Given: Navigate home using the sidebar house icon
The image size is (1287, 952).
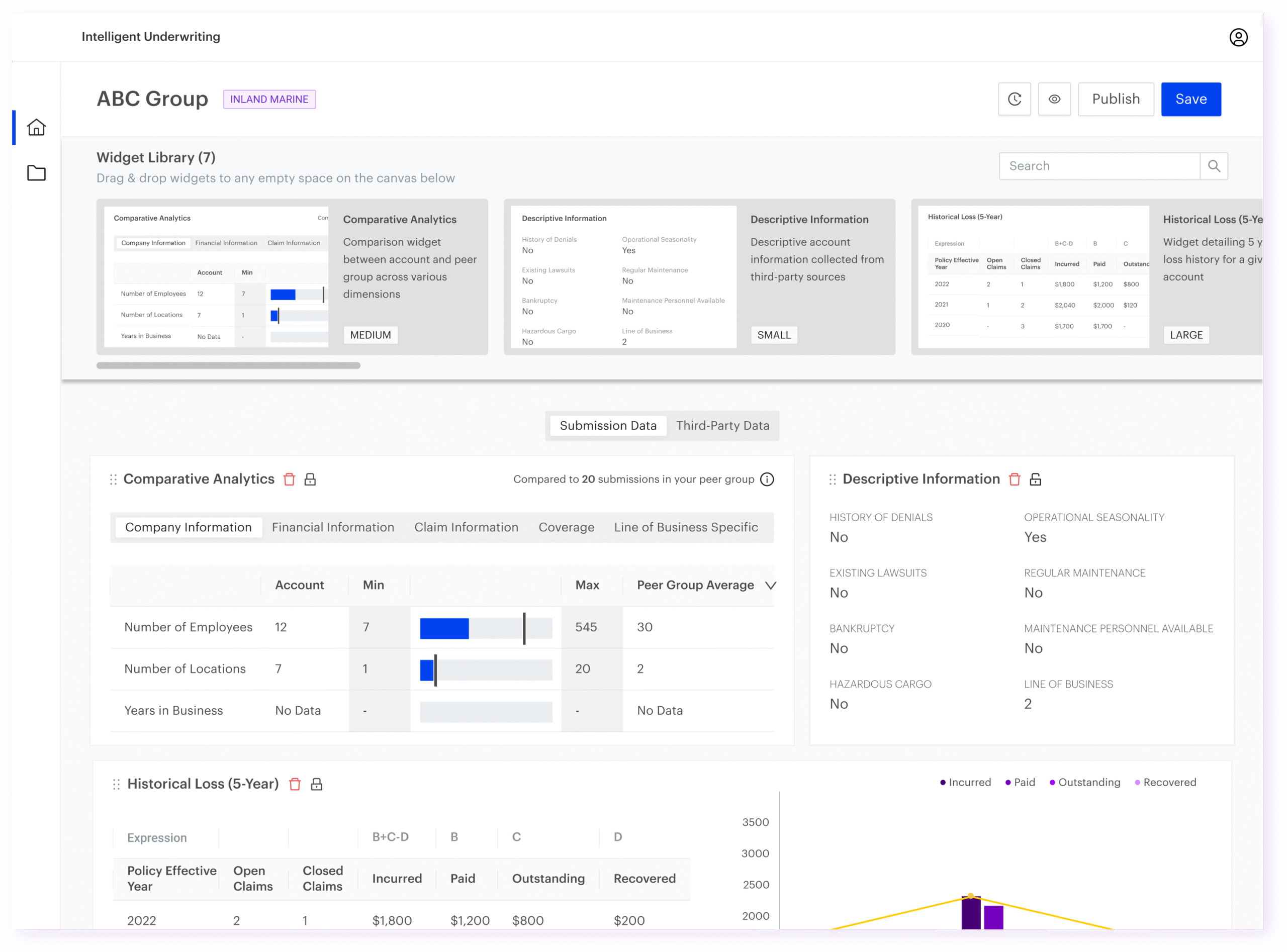Looking at the screenshot, I should click(36, 127).
